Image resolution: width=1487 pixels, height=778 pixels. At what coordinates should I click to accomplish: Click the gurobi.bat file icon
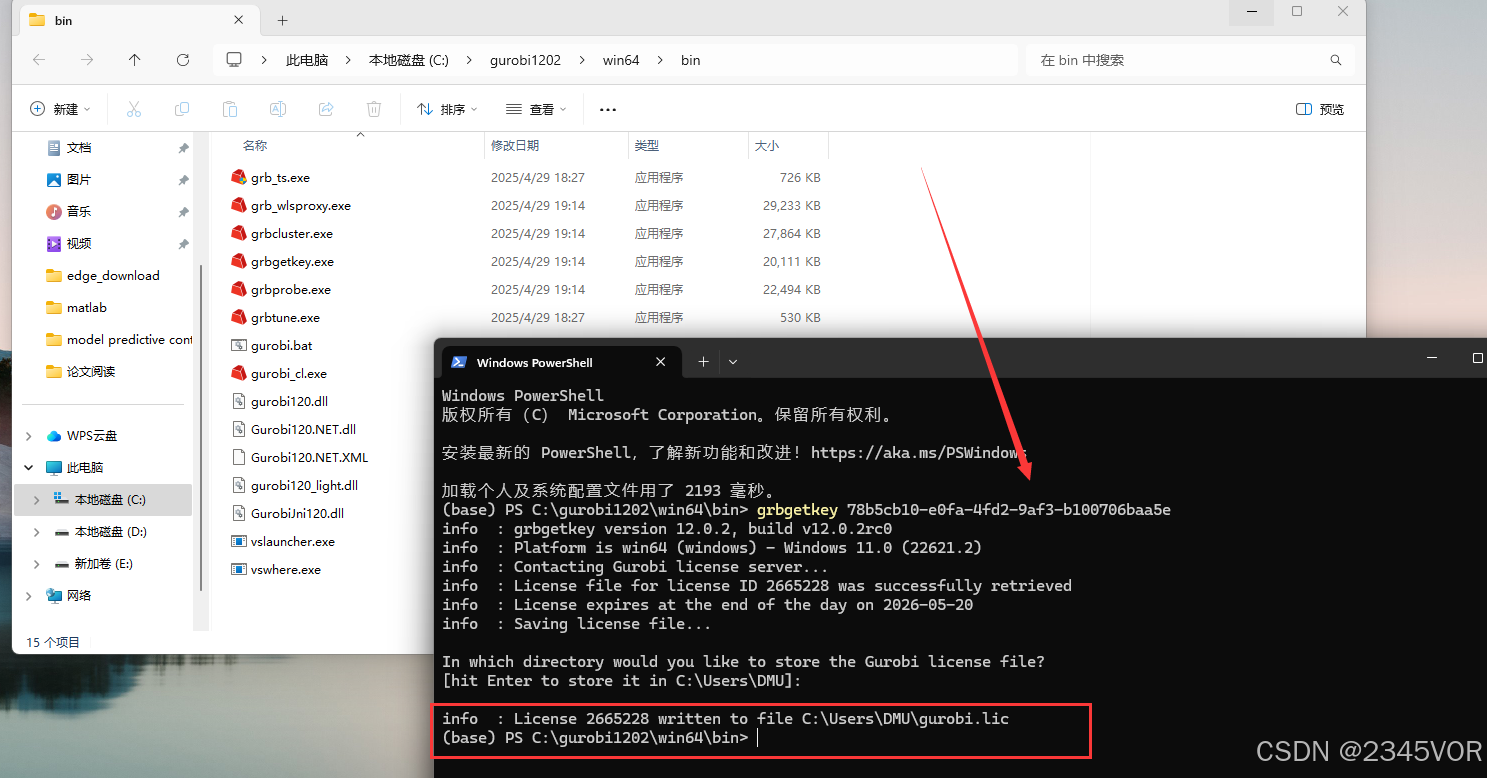click(x=238, y=345)
